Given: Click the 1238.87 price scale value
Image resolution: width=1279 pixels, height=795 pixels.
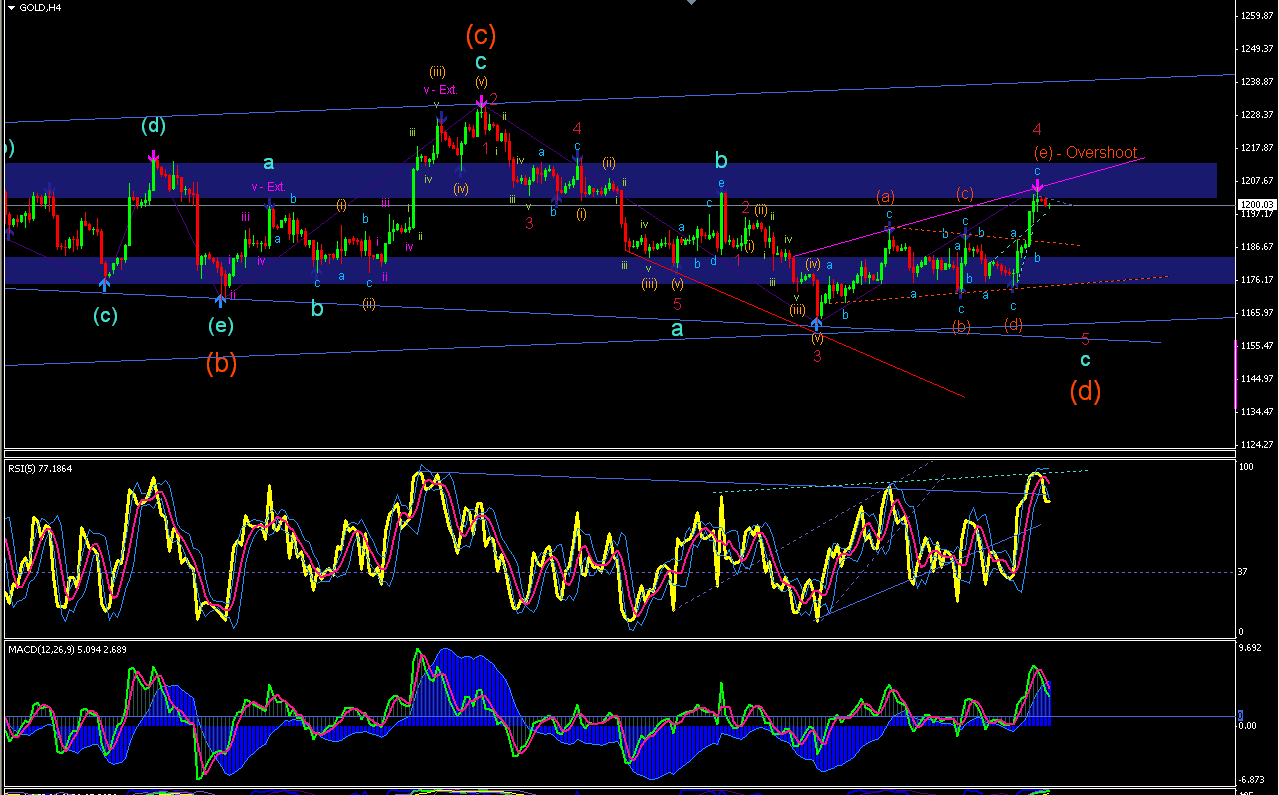Looking at the screenshot, I should point(1257,81).
